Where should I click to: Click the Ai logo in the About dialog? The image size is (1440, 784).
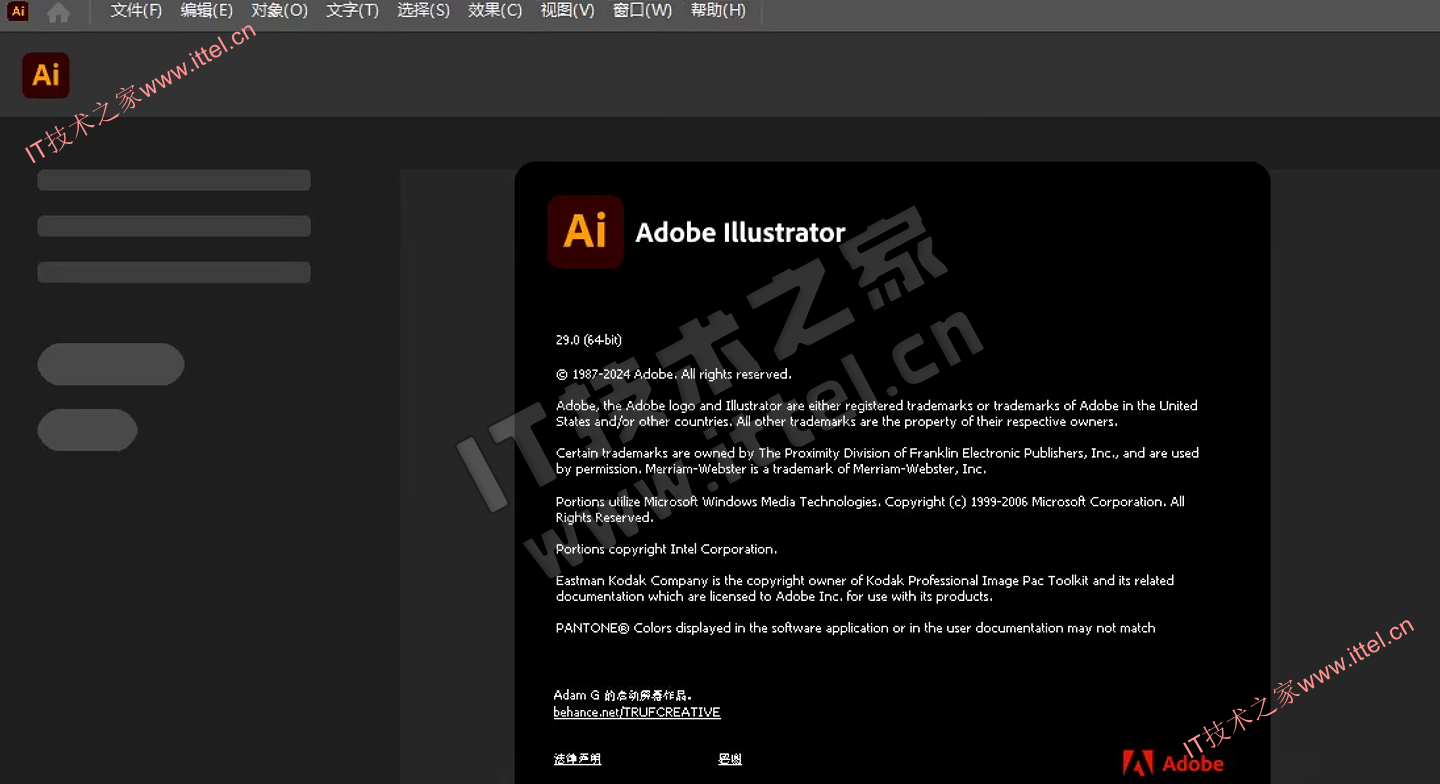[x=585, y=231]
